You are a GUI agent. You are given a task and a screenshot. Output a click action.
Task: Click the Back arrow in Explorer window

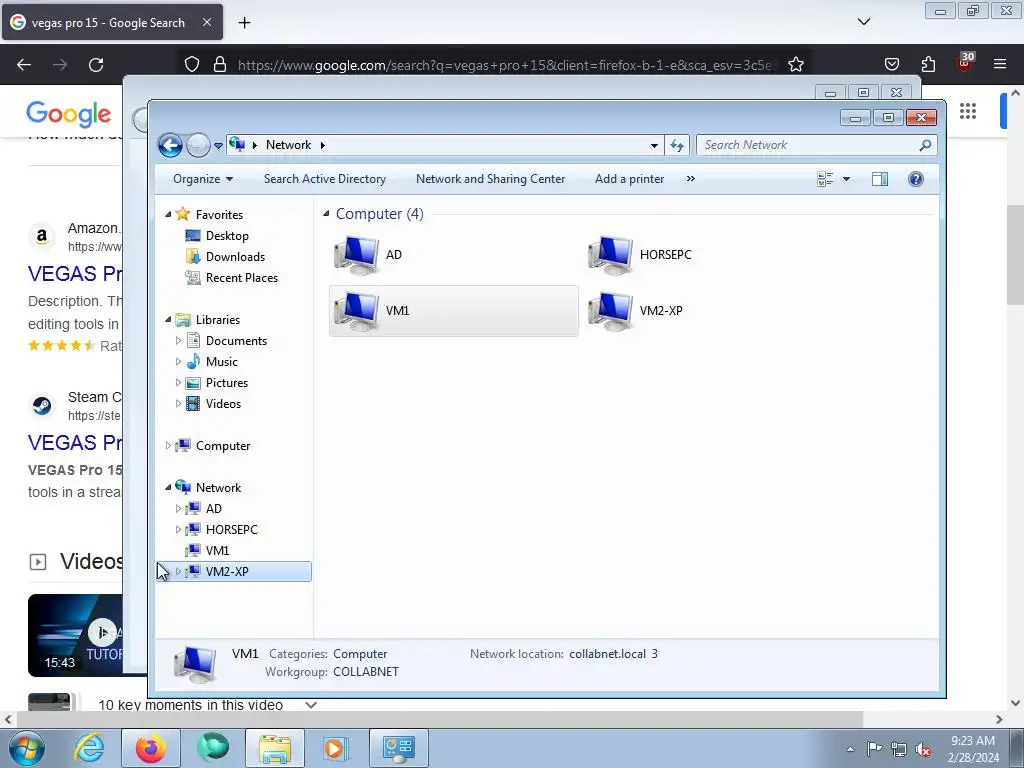pyautogui.click(x=170, y=145)
